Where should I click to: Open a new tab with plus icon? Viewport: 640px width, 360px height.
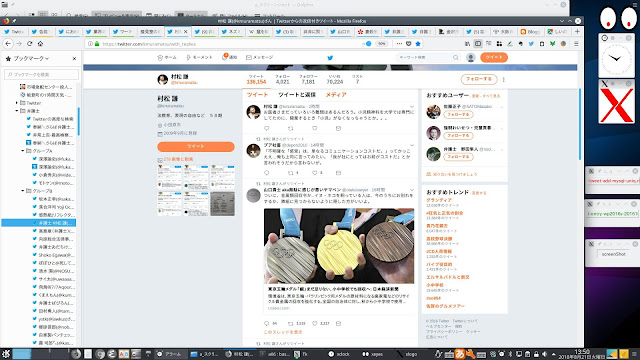tap(577, 31)
